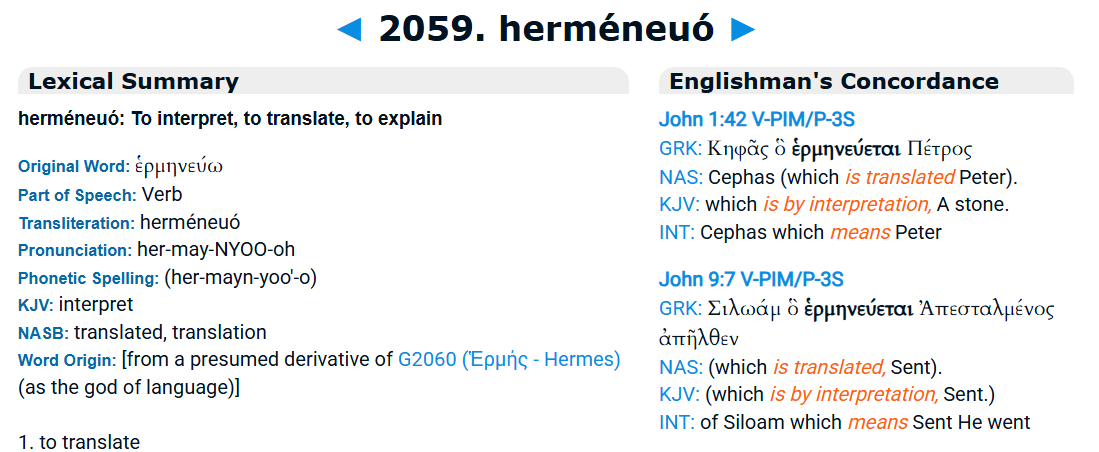
Task: Click the Lexical Summary section header
Action: (x=134, y=82)
